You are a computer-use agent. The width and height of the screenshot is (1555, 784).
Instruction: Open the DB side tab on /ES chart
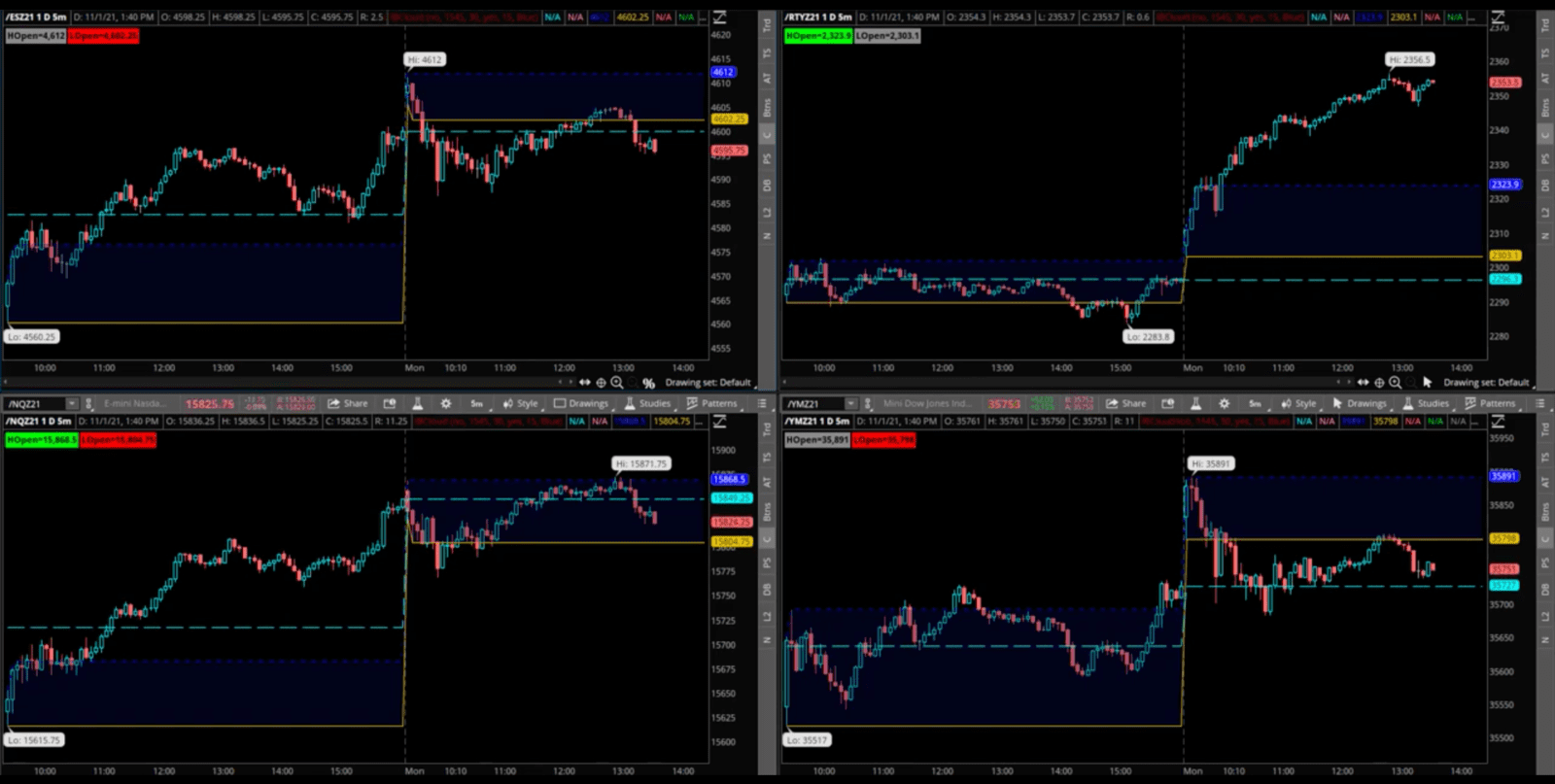767,185
